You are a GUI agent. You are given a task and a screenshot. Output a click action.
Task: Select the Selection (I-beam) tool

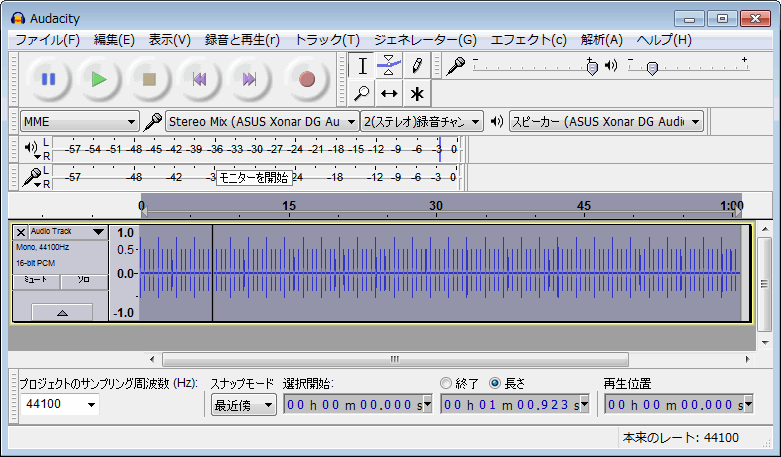coord(362,66)
